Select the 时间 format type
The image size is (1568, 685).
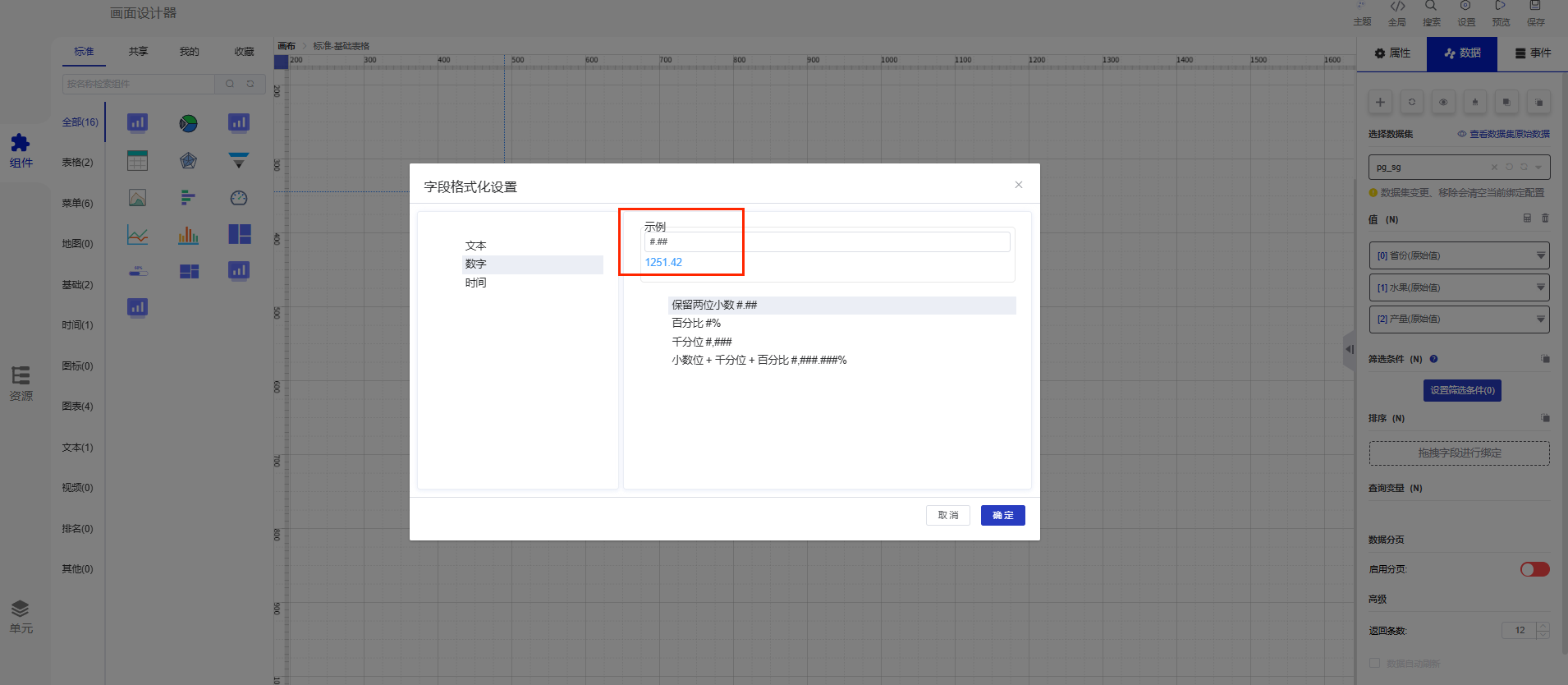tap(476, 283)
